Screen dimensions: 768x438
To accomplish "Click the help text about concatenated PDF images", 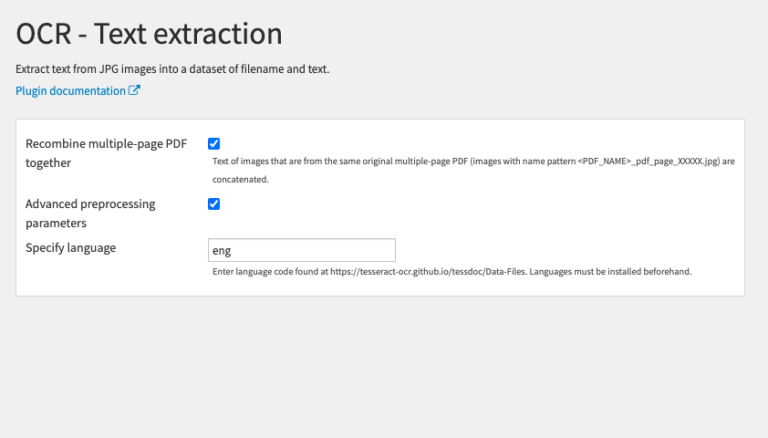I will (x=473, y=170).
